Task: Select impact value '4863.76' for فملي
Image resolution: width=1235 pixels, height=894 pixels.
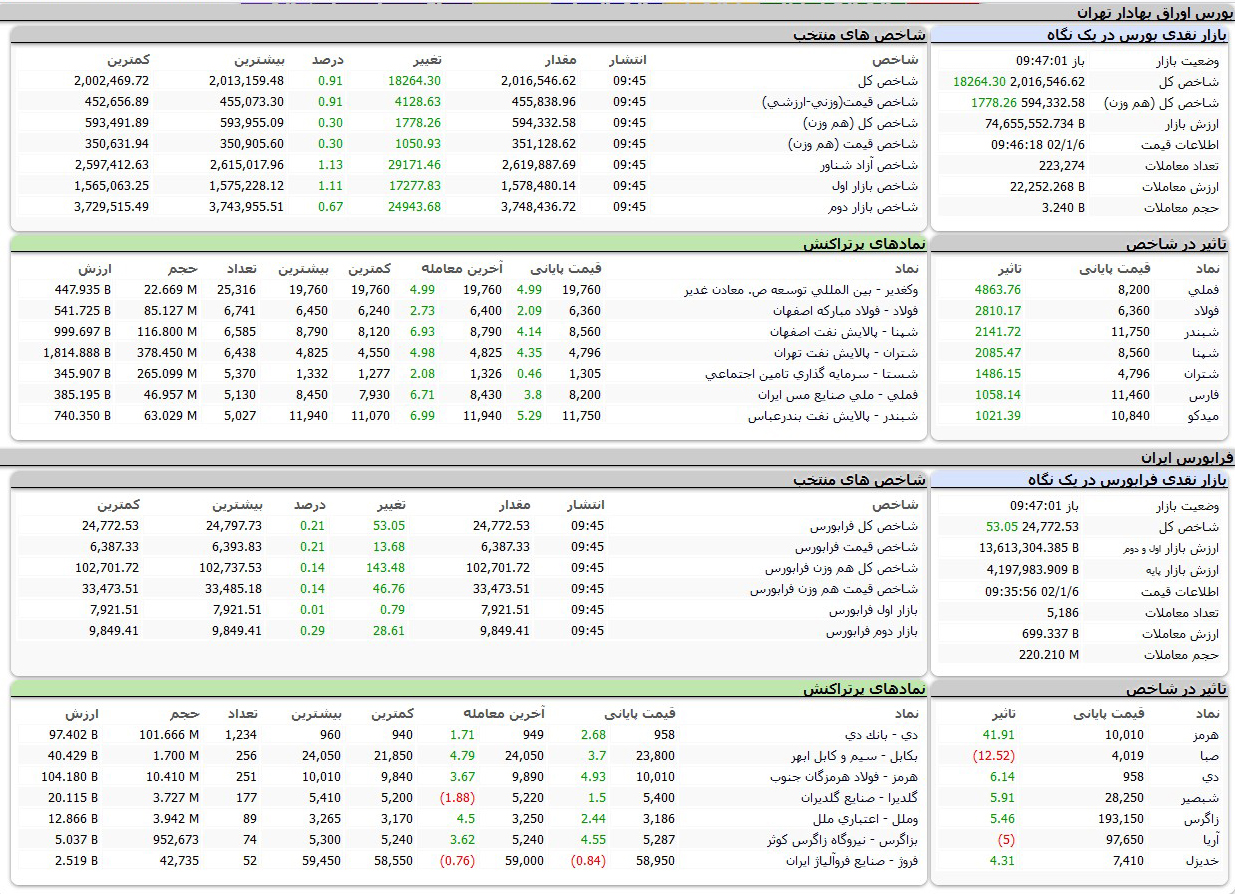Action: 996,290
